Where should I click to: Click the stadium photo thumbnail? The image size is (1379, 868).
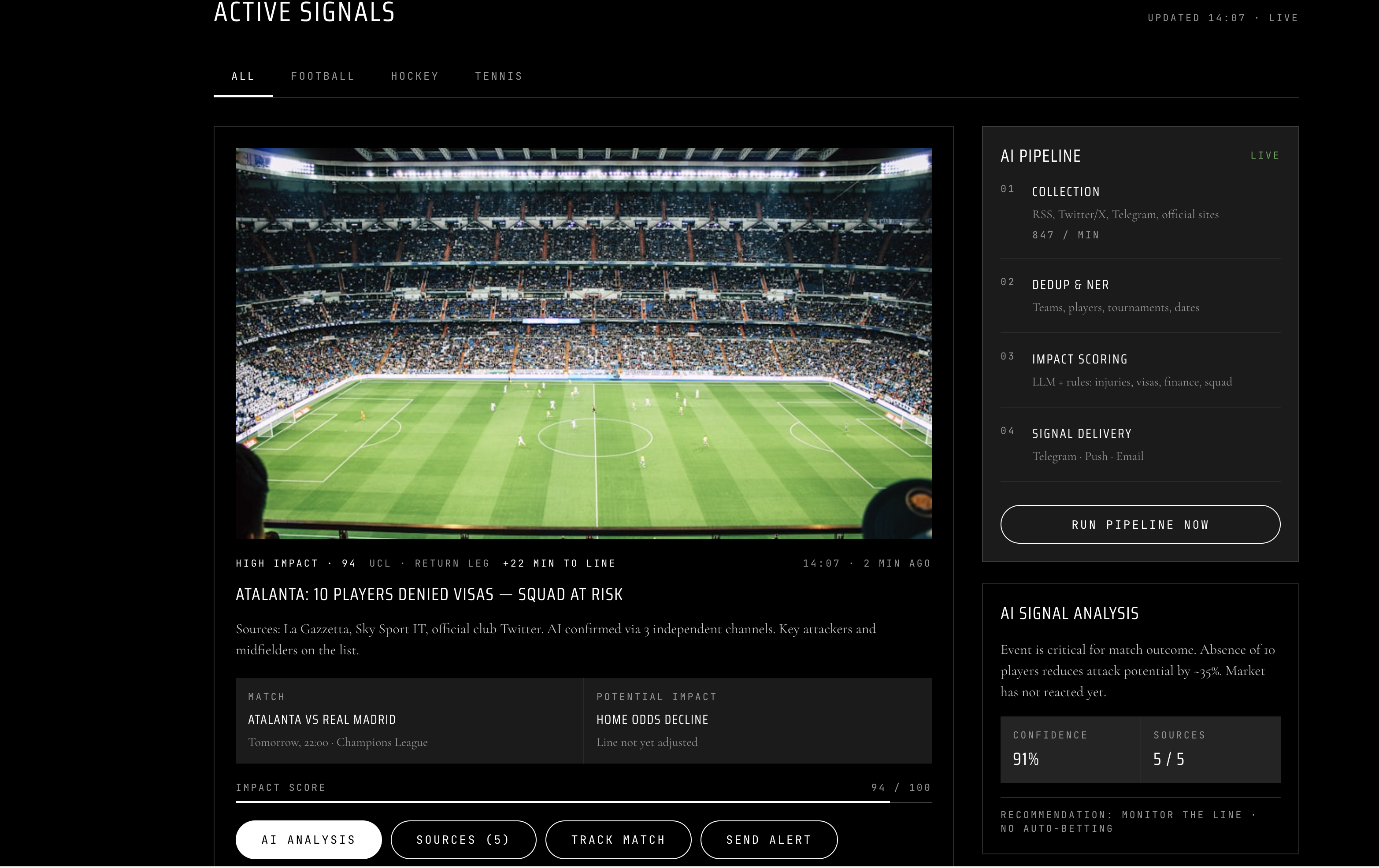click(x=584, y=344)
